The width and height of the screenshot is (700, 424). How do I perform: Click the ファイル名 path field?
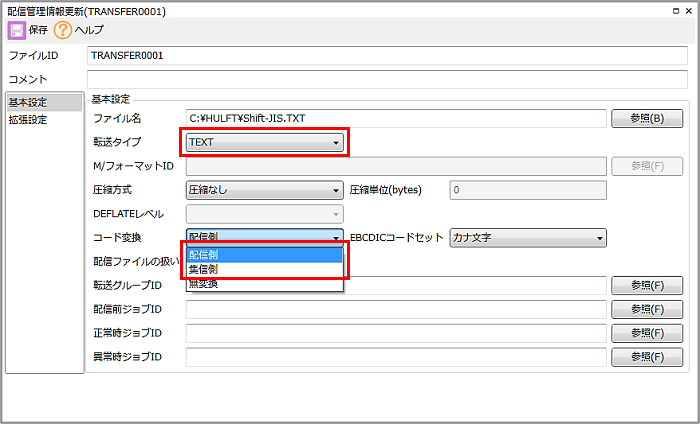[x=396, y=118]
